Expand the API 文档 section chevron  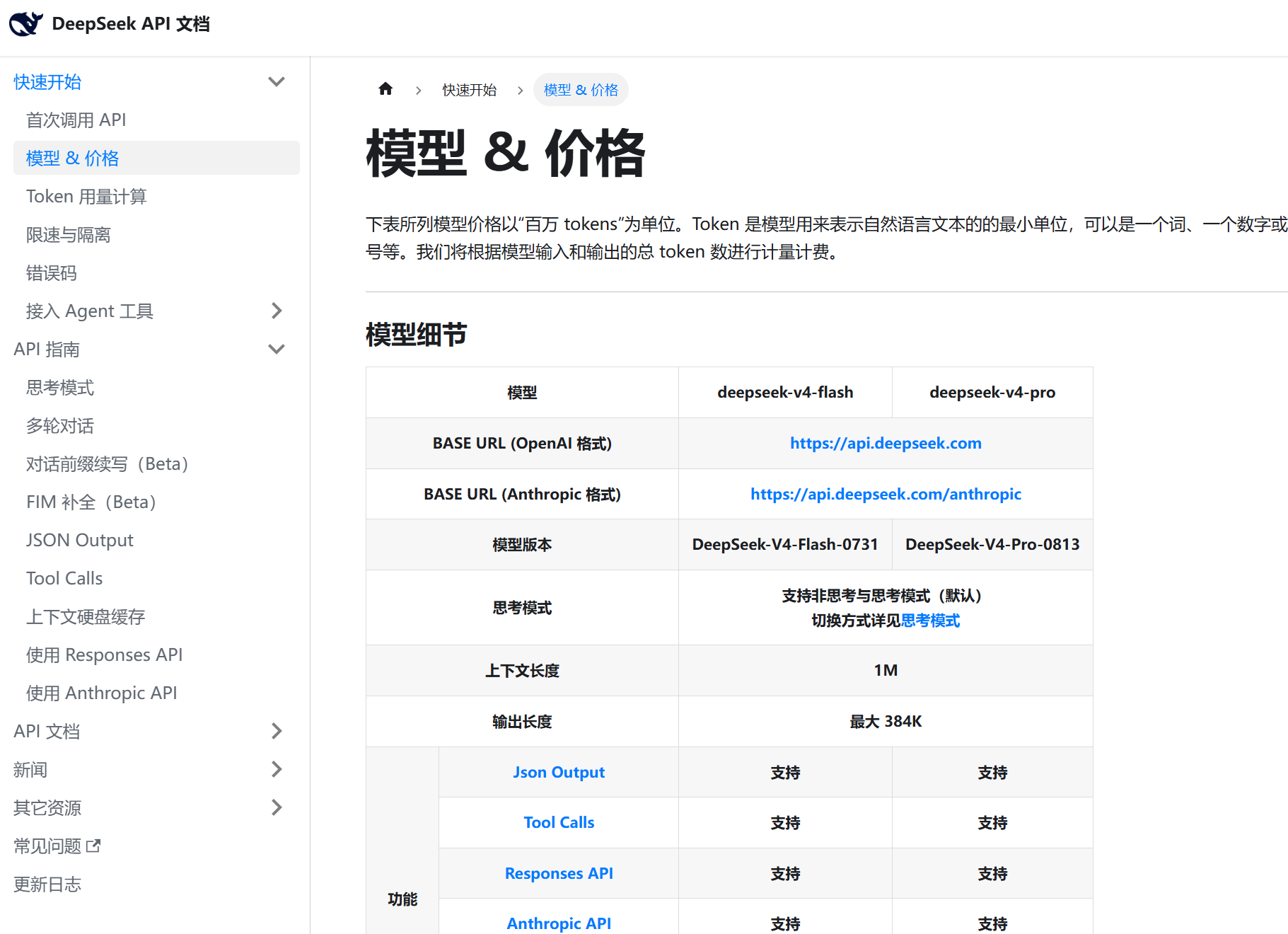[x=277, y=731]
